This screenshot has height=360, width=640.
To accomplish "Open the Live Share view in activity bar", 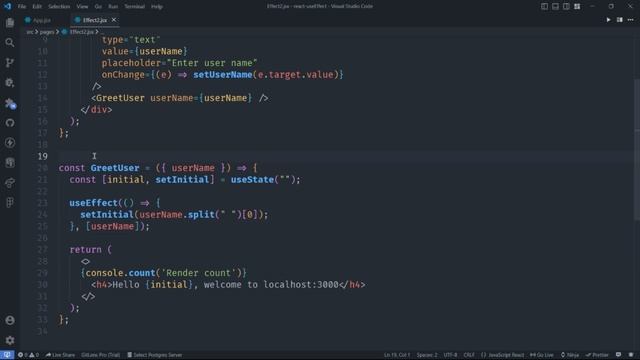I will tap(10, 182).
